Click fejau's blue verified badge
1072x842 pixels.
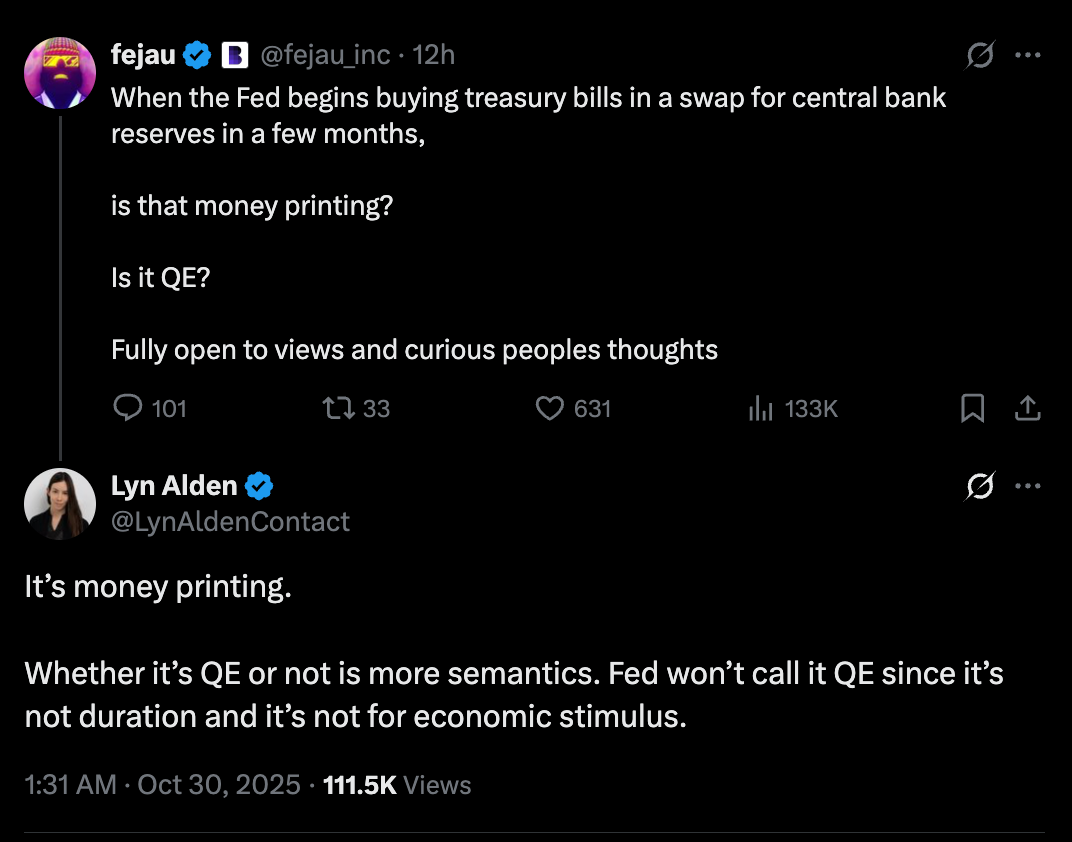coord(197,55)
